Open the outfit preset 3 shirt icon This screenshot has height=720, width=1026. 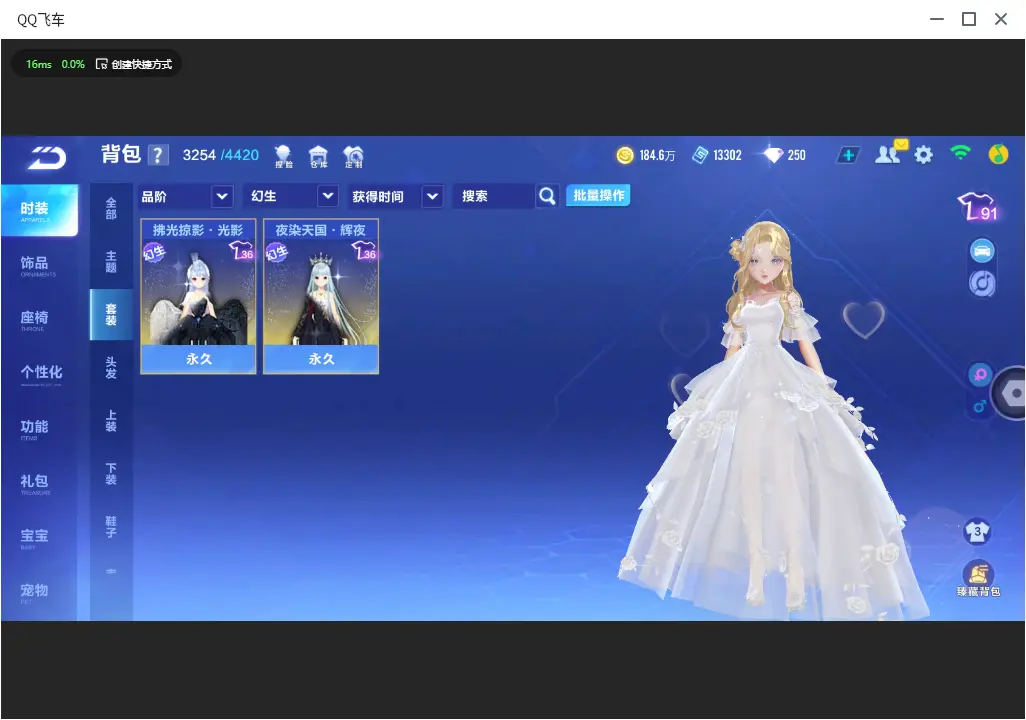pyautogui.click(x=978, y=531)
